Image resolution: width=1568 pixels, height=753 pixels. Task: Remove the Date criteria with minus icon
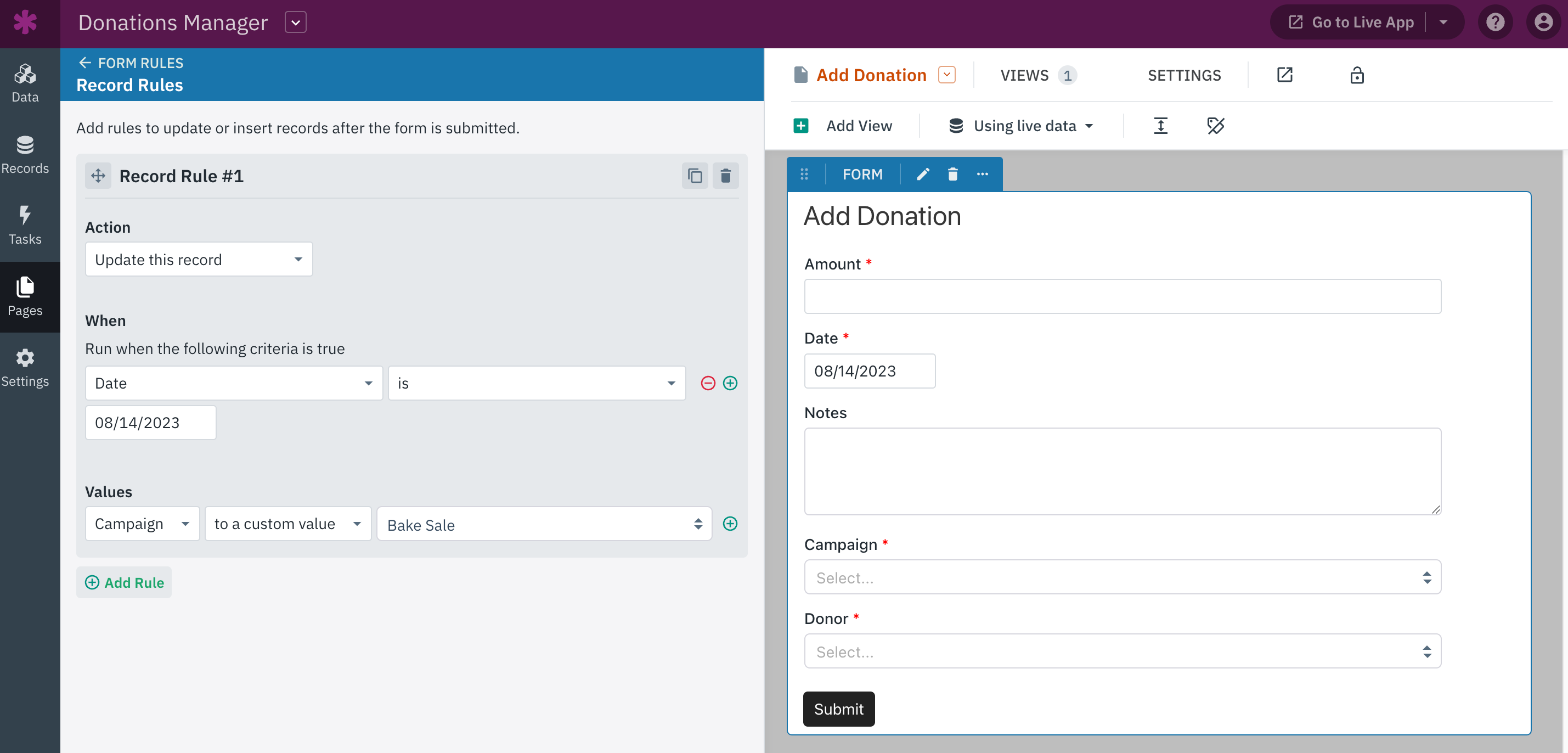point(708,383)
